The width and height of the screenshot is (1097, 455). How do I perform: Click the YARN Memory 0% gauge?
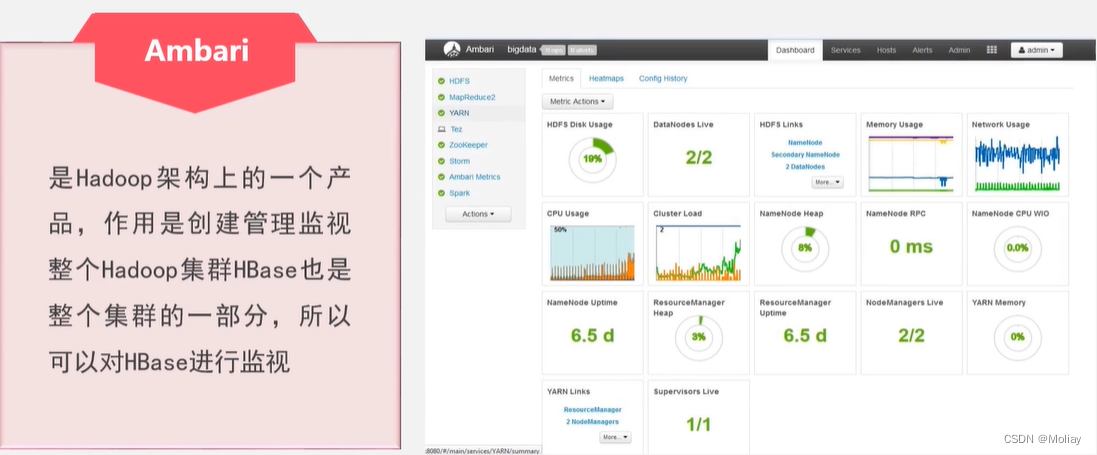tap(1017, 337)
